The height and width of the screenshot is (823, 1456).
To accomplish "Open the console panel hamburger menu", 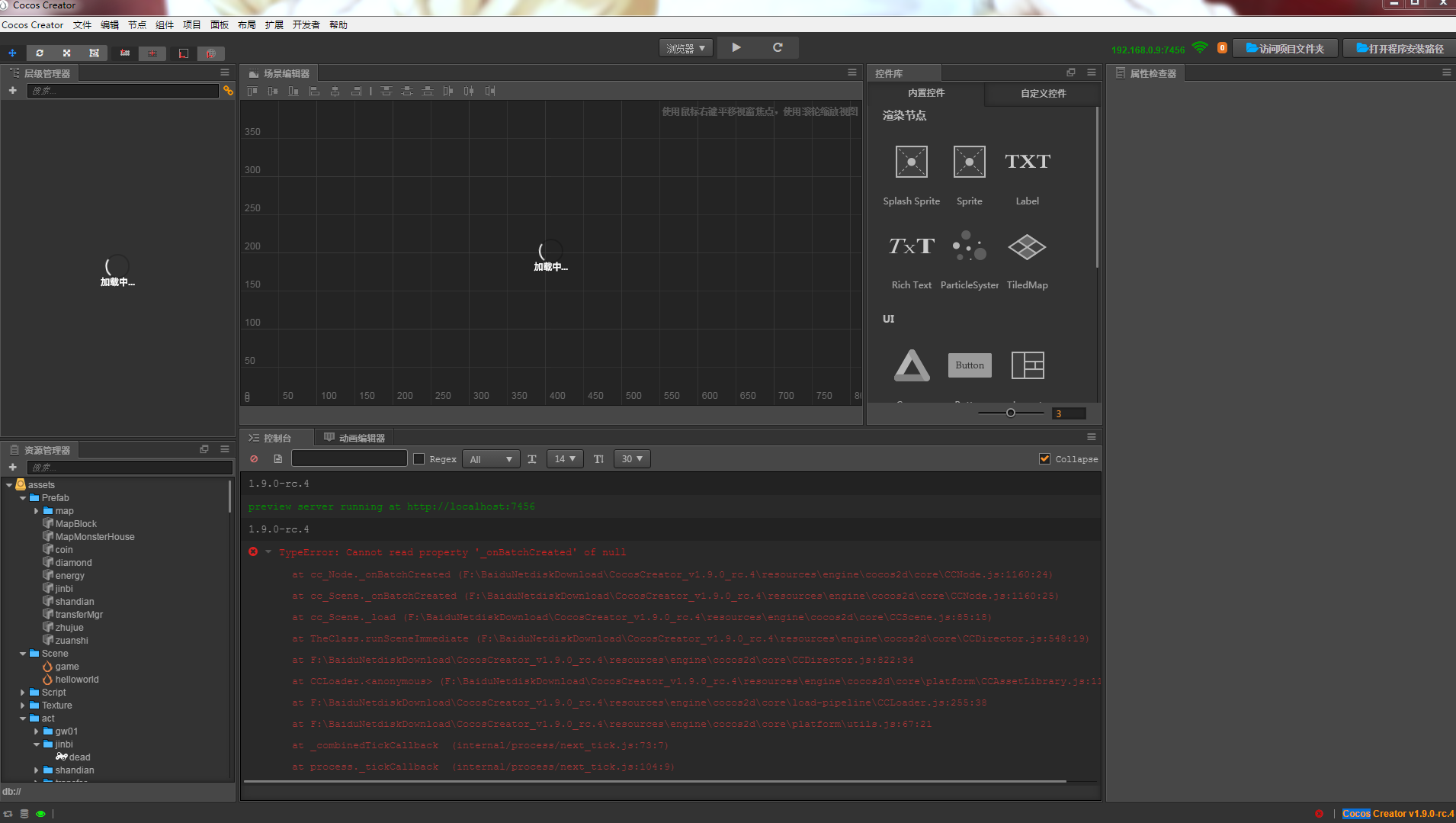I will click(x=1092, y=437).
